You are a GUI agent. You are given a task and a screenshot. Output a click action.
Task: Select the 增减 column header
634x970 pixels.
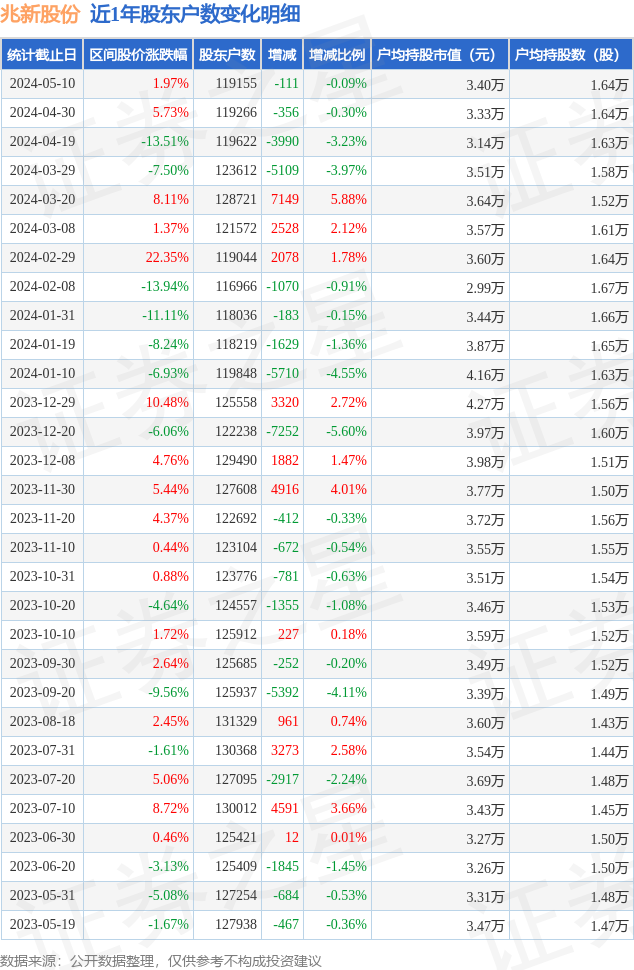pyautogui.click(x=282, y=55)
